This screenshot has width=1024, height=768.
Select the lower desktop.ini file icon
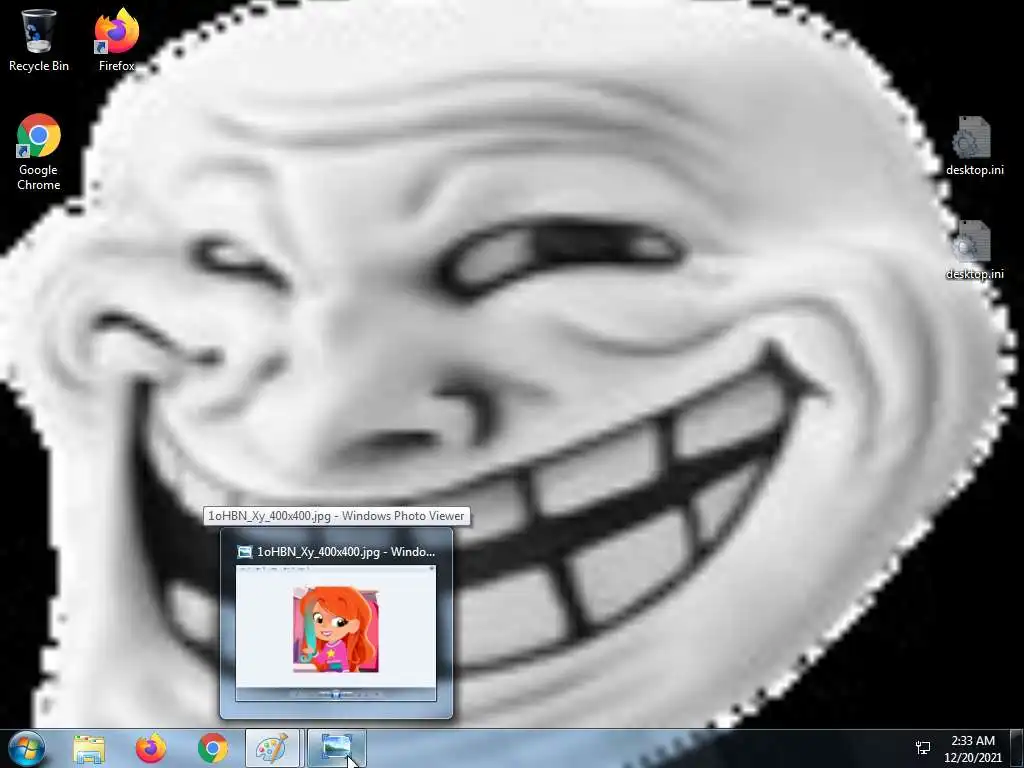click(974, 251)
